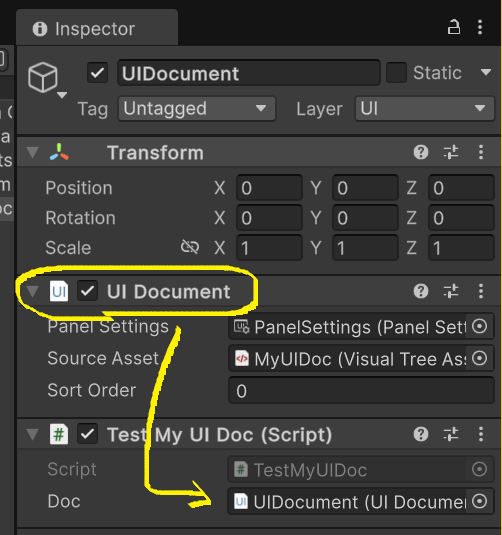The image size is (502, 535).
Task: Click the Test My UI Doc script icon
Action: pyautogui.click(x=59, y=434)
